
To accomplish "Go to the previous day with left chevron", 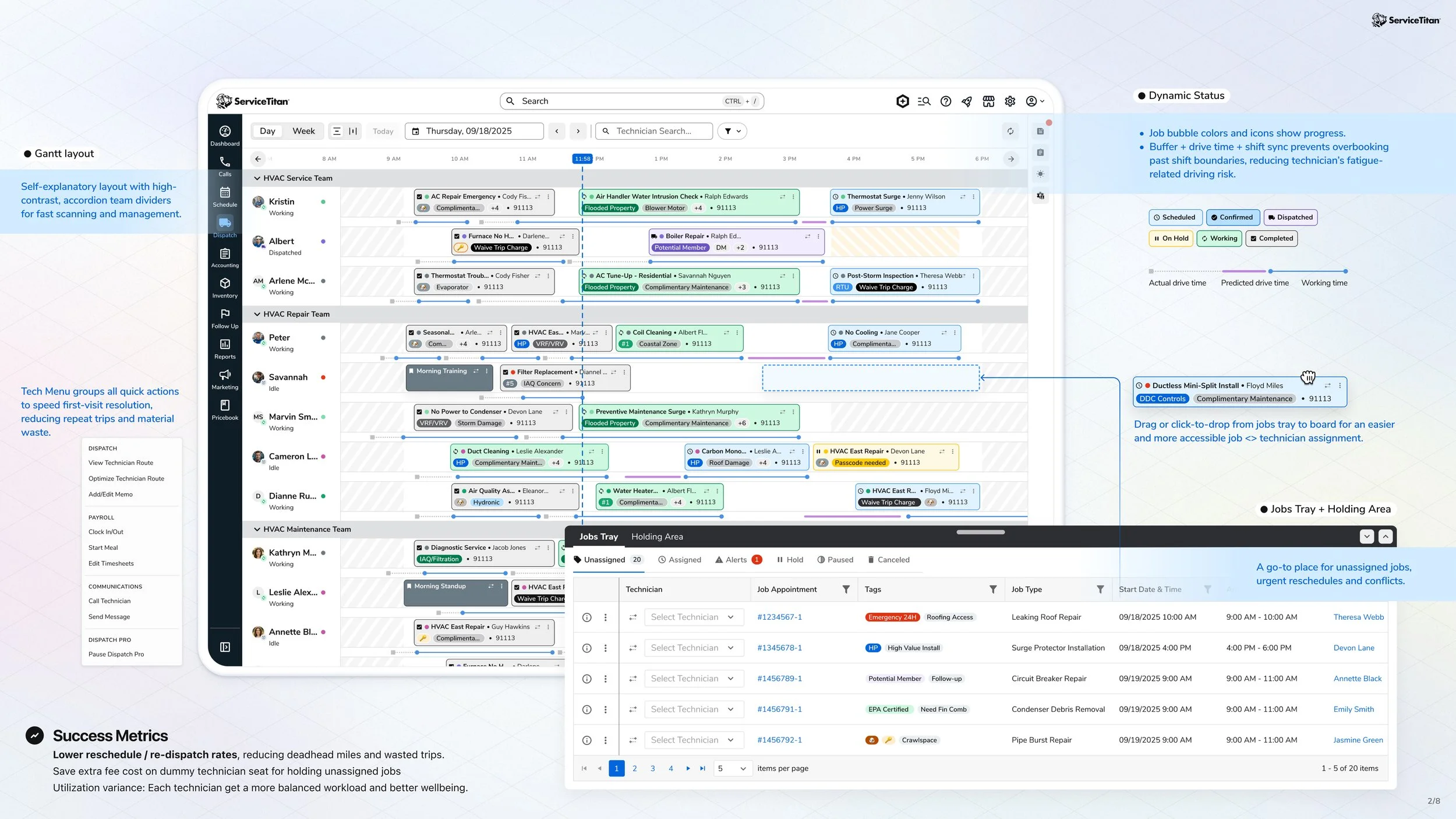I will coord(557,132).
